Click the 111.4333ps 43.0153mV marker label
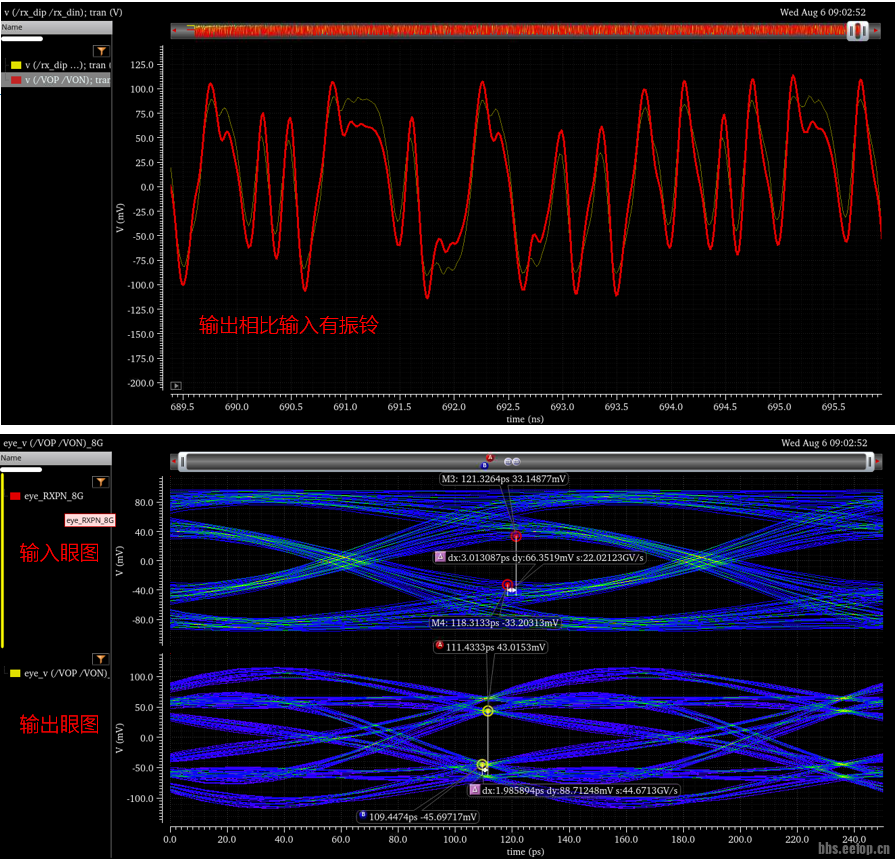The width and height of the screenshot is (895, 860). [x=490, y=647]
